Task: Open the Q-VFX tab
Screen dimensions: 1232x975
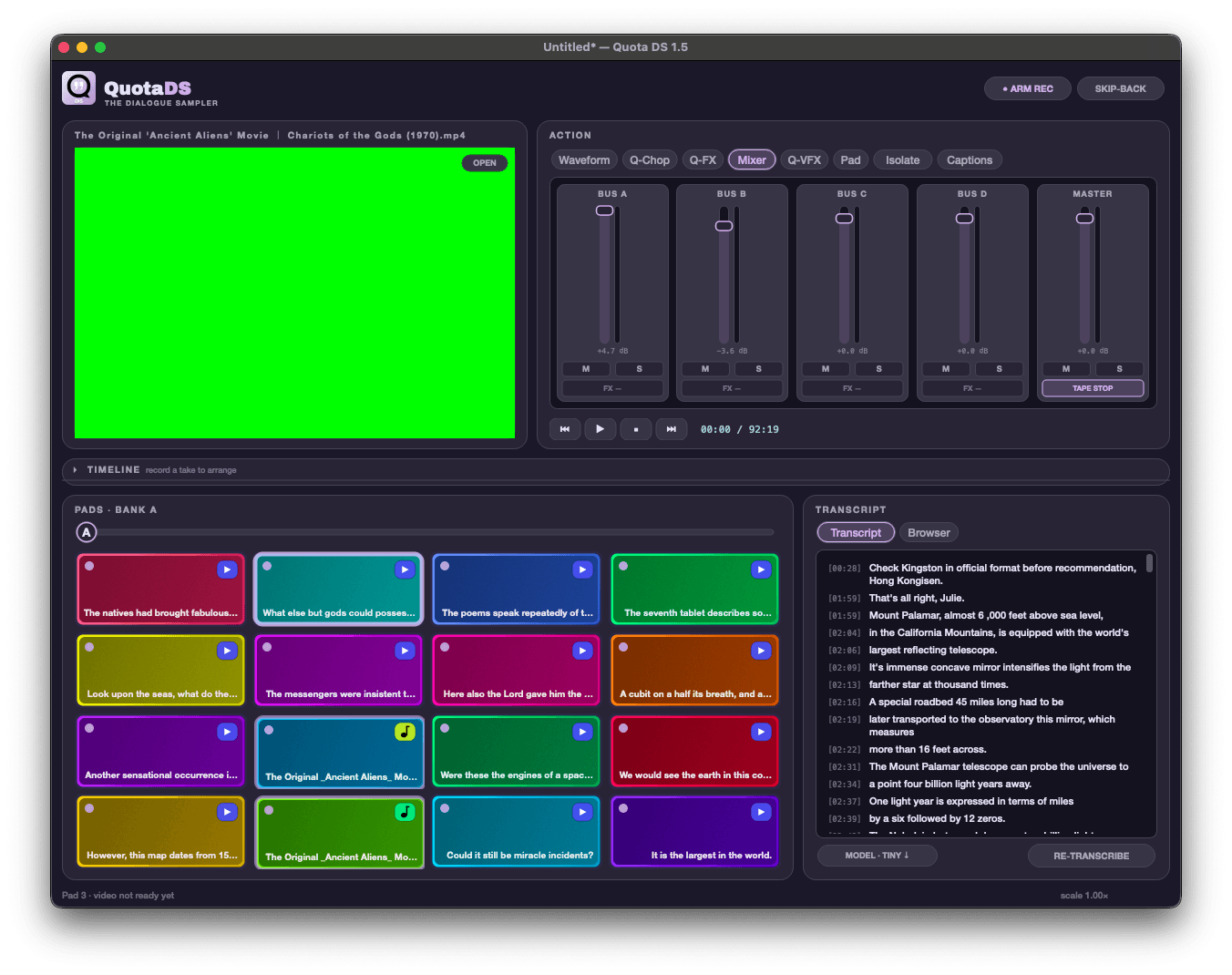Action: tap(804, 160)
